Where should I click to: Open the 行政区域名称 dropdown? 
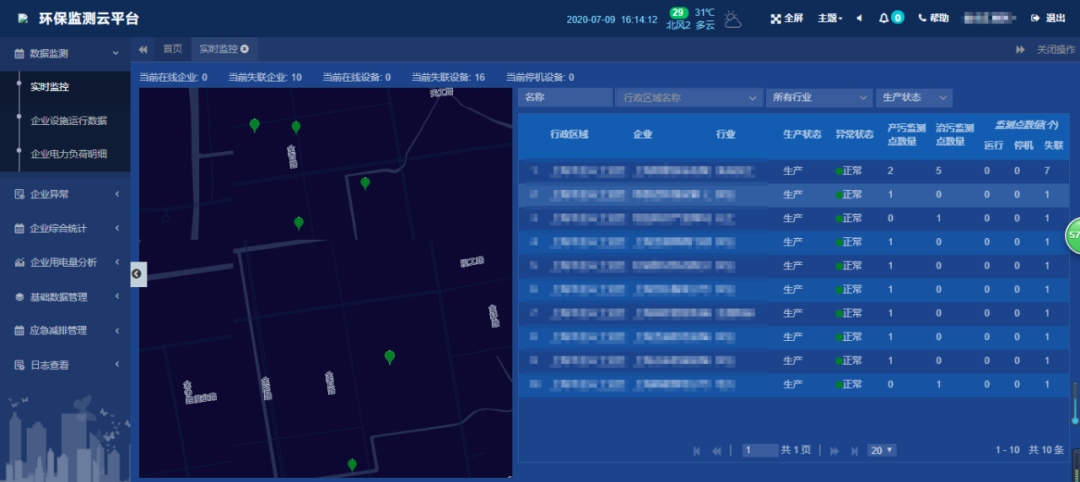click(x=689, y=98)
